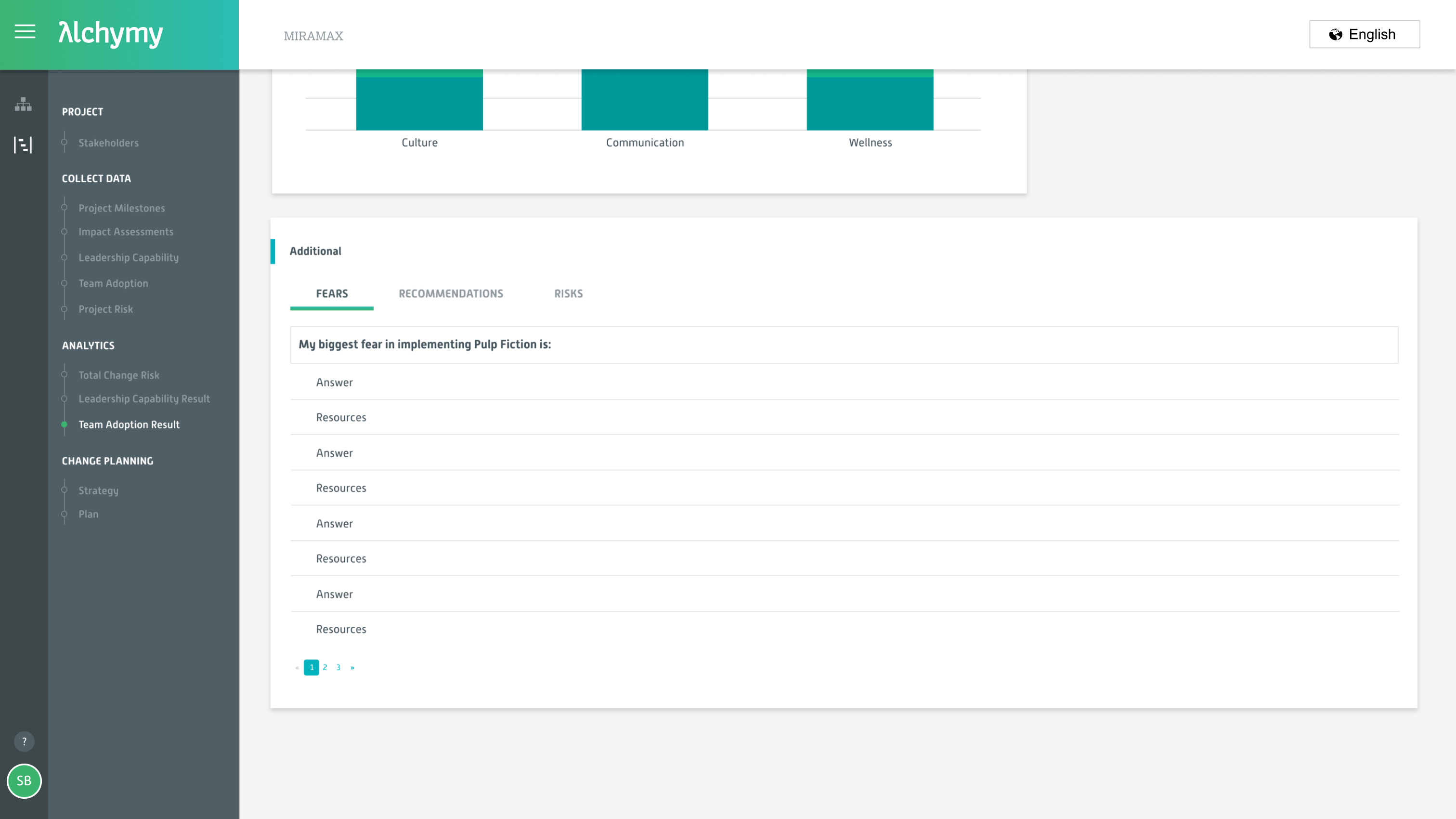Navigate to Stakeholders under Project
Viewport: 1456px width, 819px height.
[108, 143]
